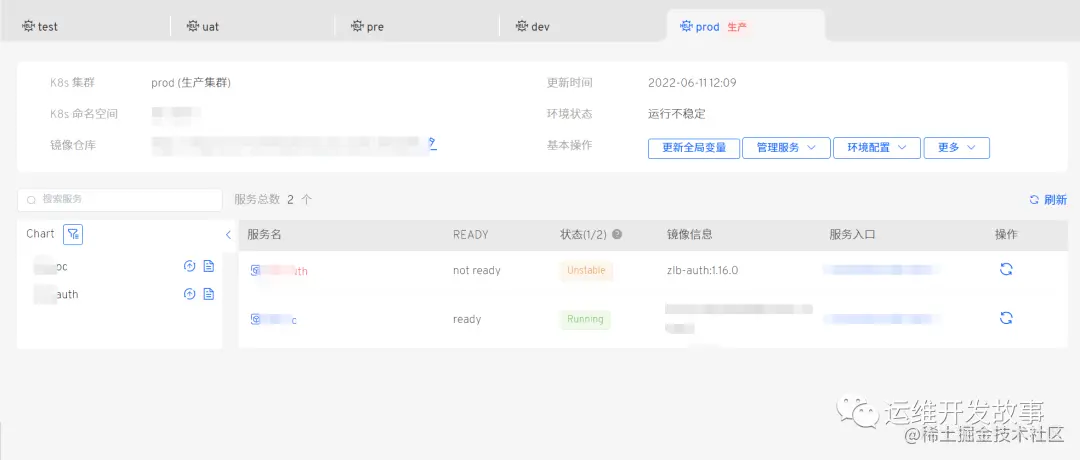The height and width of the screenshot is (460, 1080).
Task: Click the 搜索服务 search field
Action: click(x=120, y=200)
